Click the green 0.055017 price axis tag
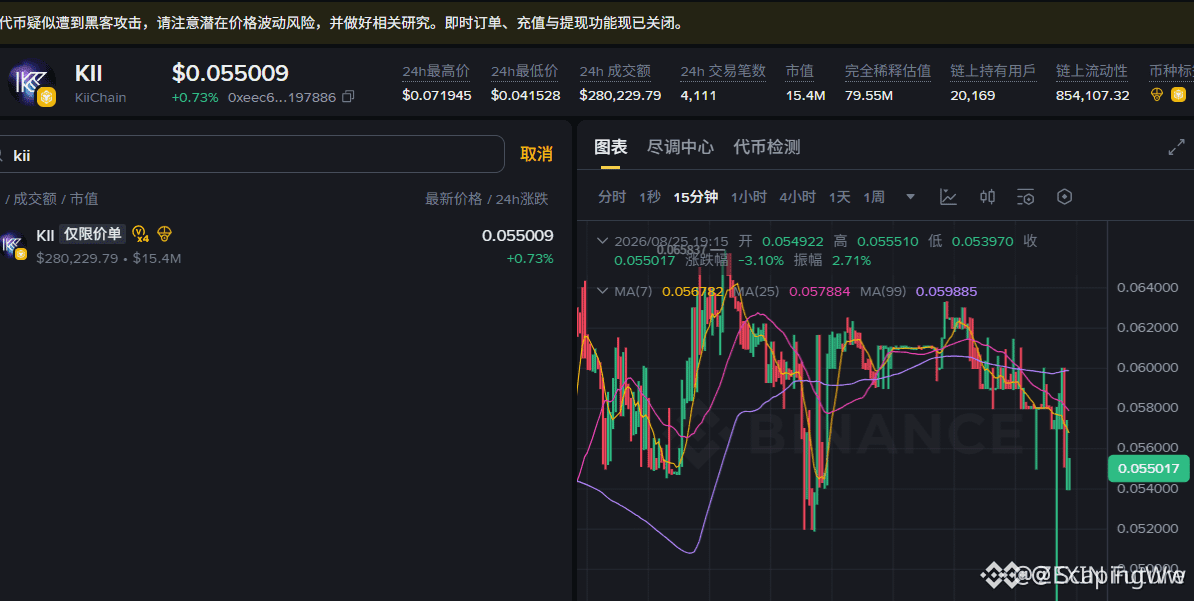1194x601 pixels. pos(1150,468)
